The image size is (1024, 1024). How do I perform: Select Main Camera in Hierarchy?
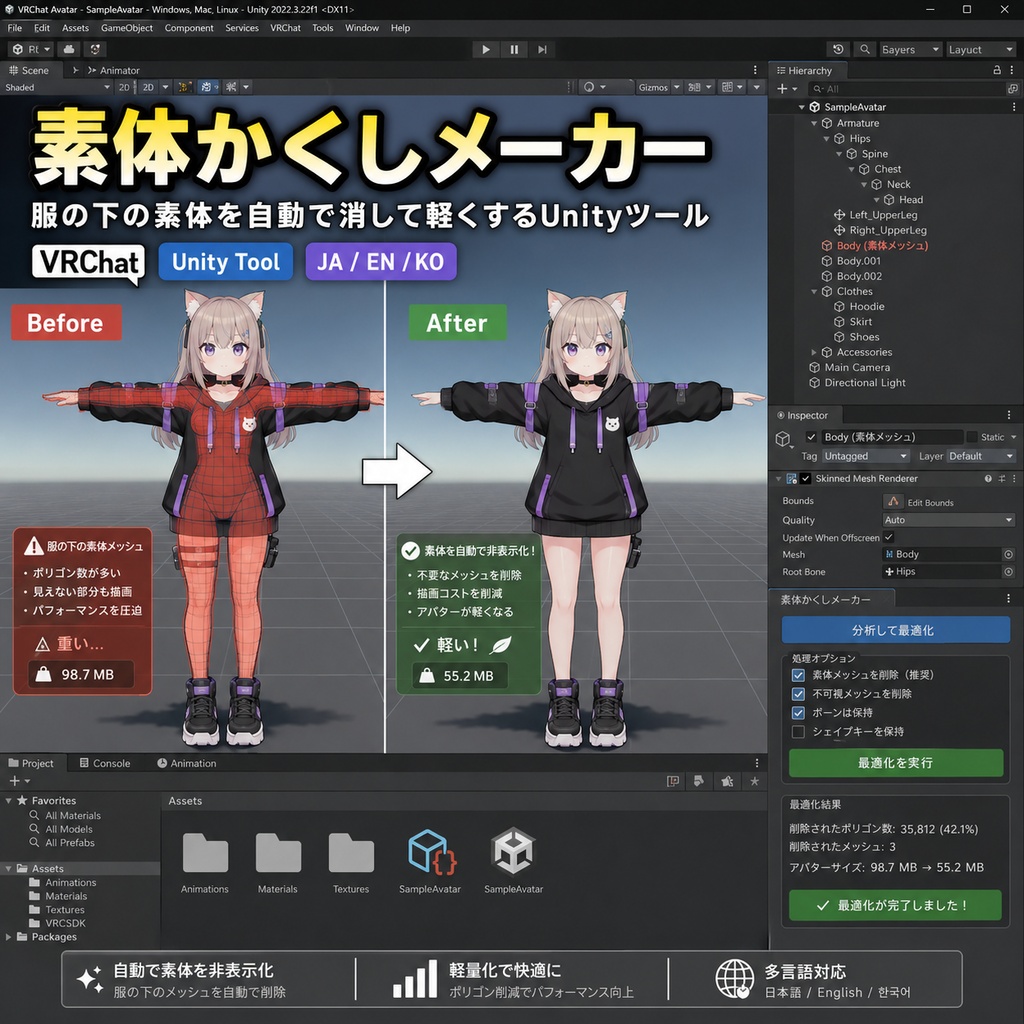[850, 367]
